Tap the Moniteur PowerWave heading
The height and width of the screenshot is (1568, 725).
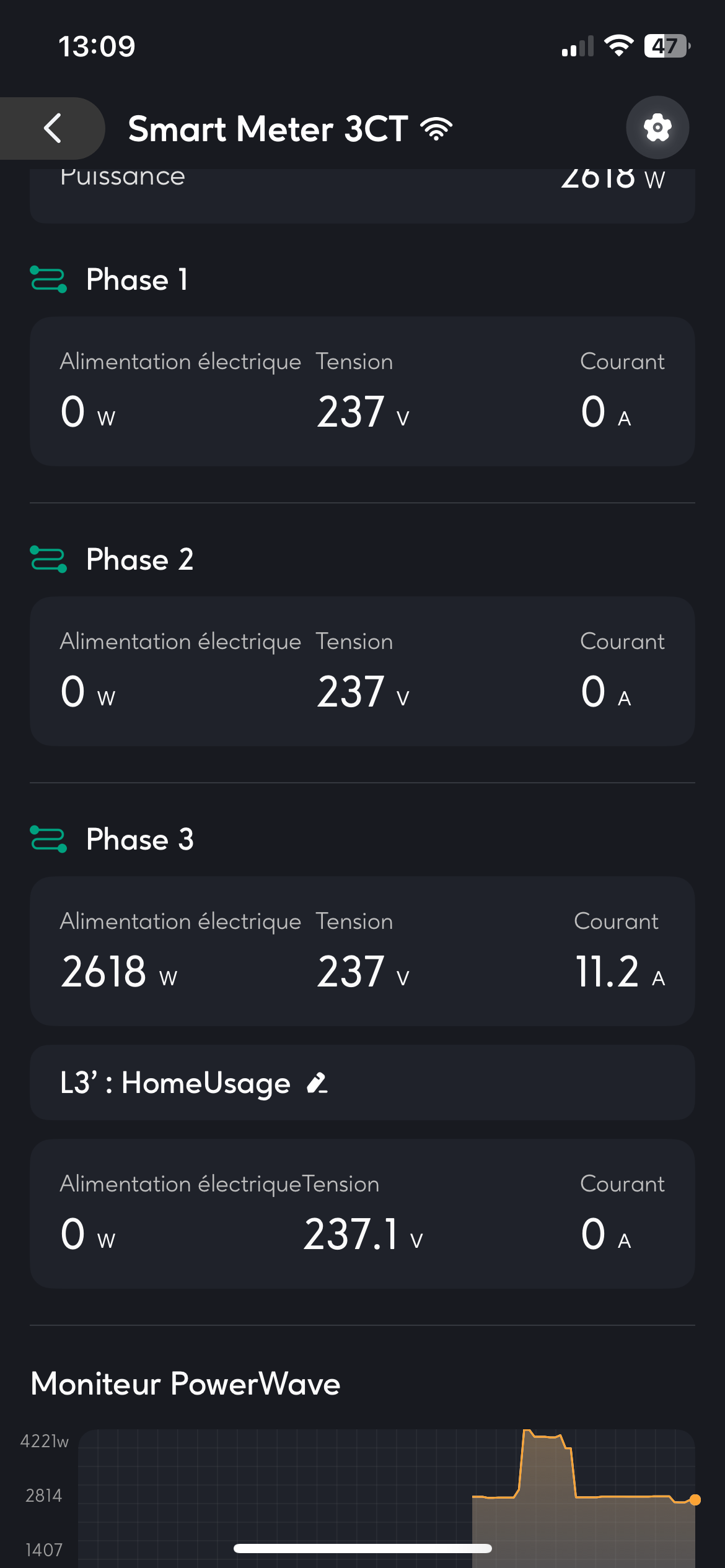[185, 1383]
